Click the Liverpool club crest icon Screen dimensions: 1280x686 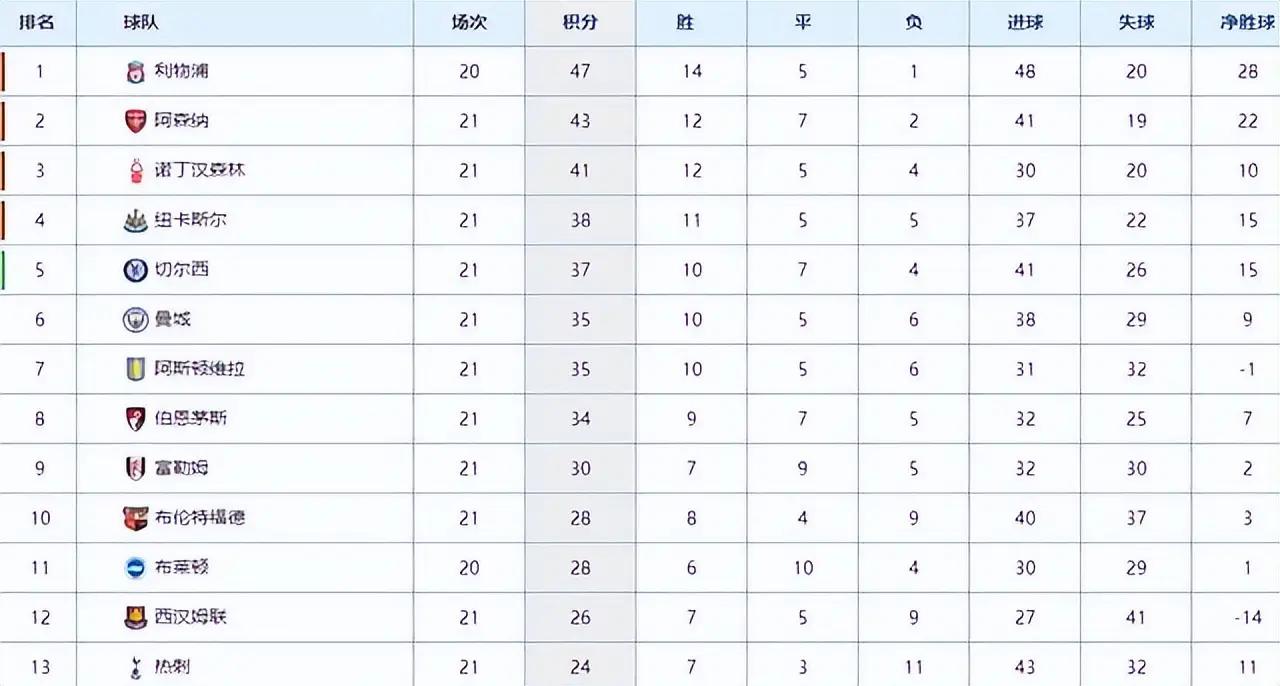coord(135,72)
